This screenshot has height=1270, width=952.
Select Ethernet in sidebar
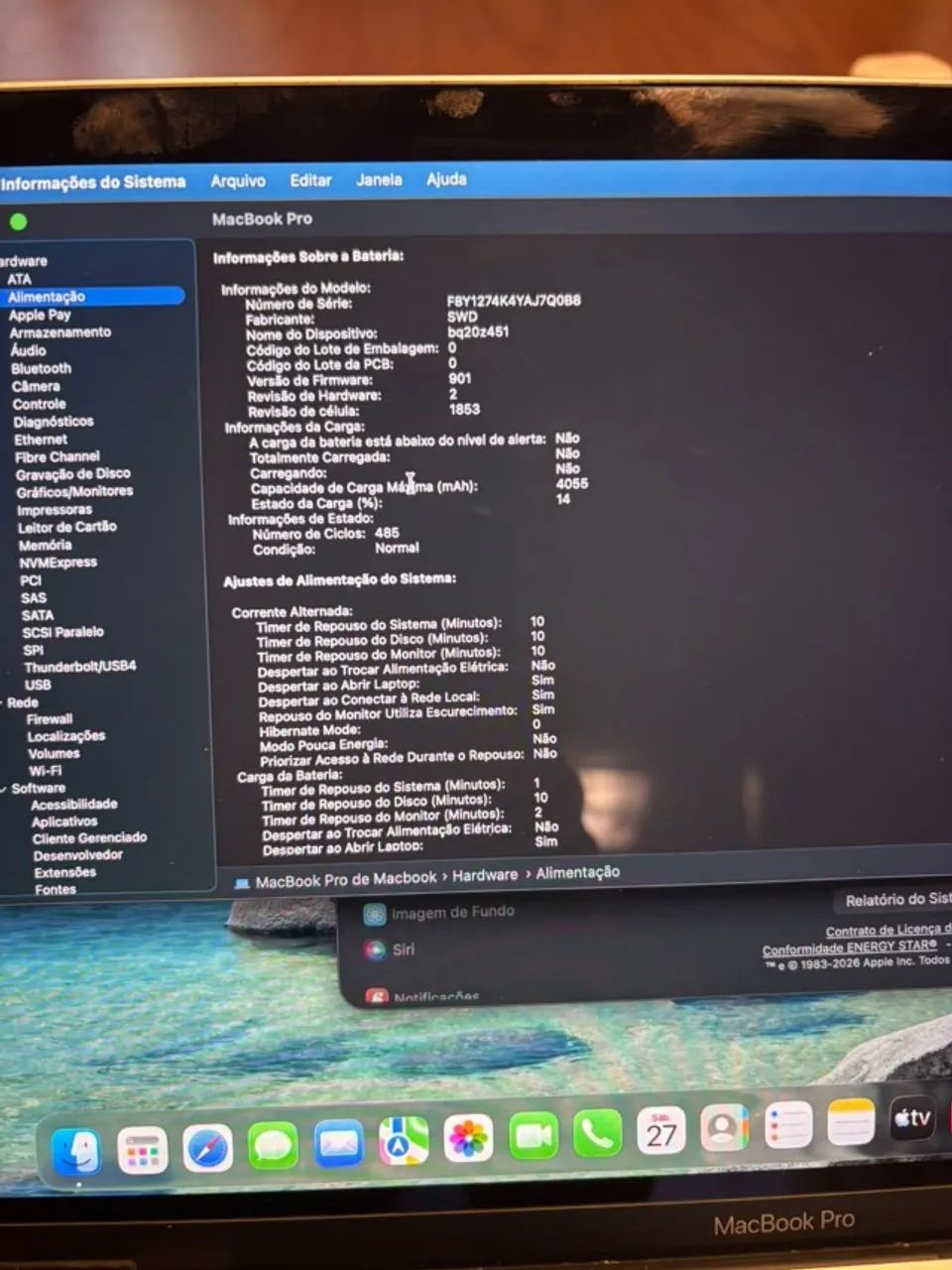point(41,440)
